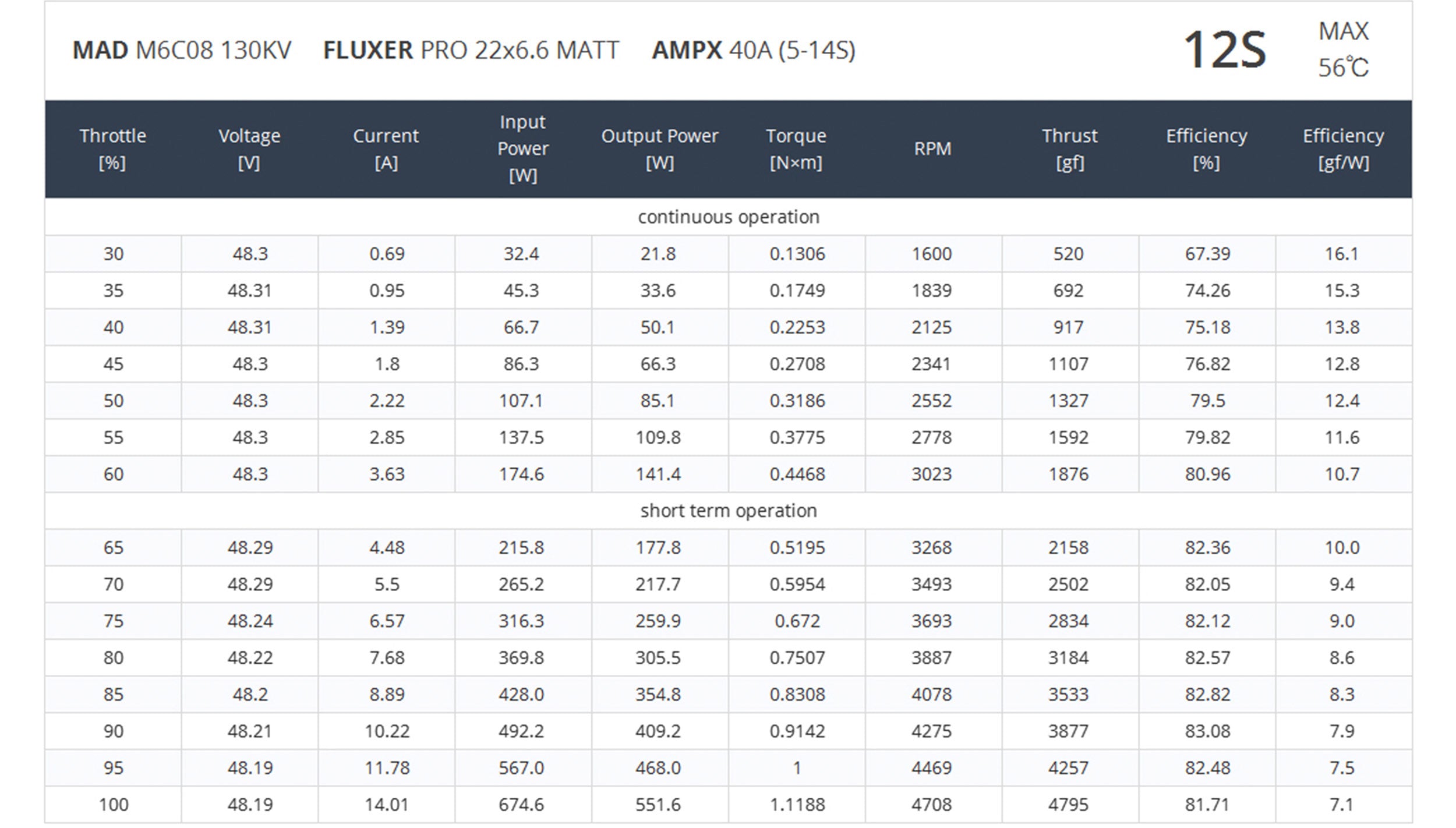Select the Efficiency [%] column header
The width and height of the screenshot is (1456, 828).
click(x=1206, y=149)
